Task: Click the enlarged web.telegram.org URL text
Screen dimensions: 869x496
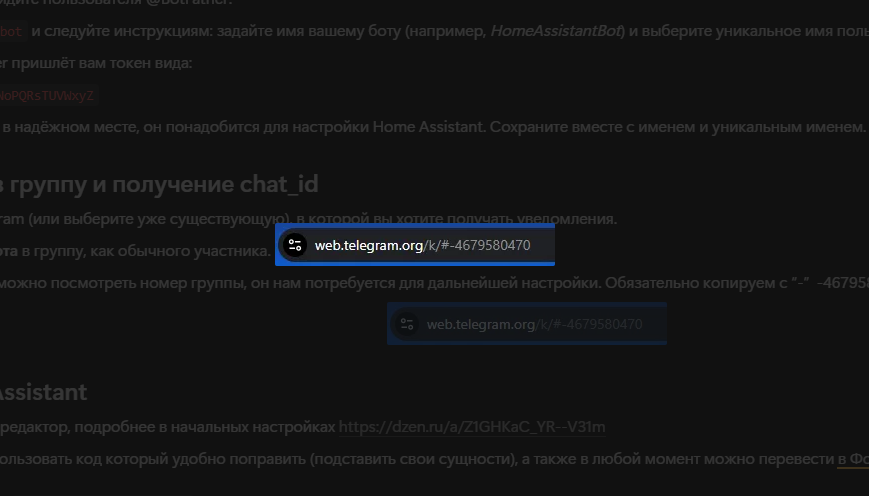Action: [422, 246]
